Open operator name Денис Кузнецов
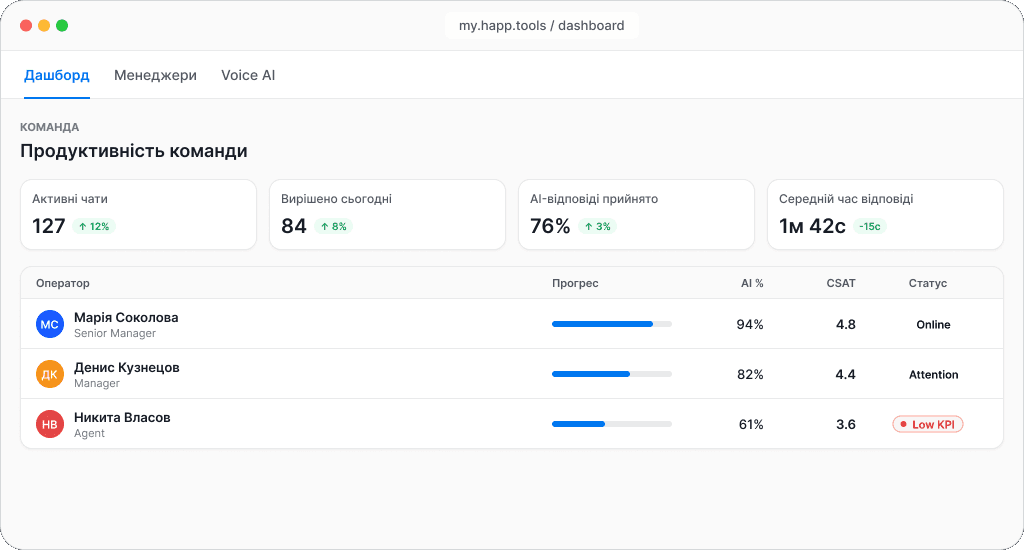 point(127,367)
